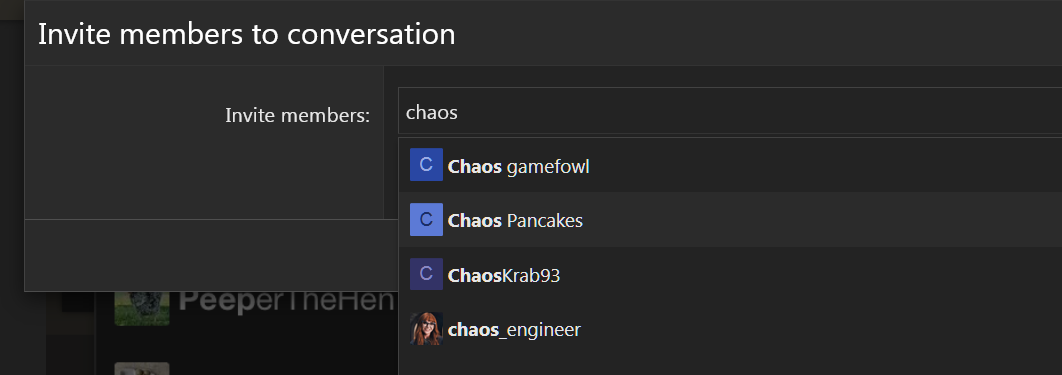Pick ChaosKrab93 from the member list

tap(730, 275)
